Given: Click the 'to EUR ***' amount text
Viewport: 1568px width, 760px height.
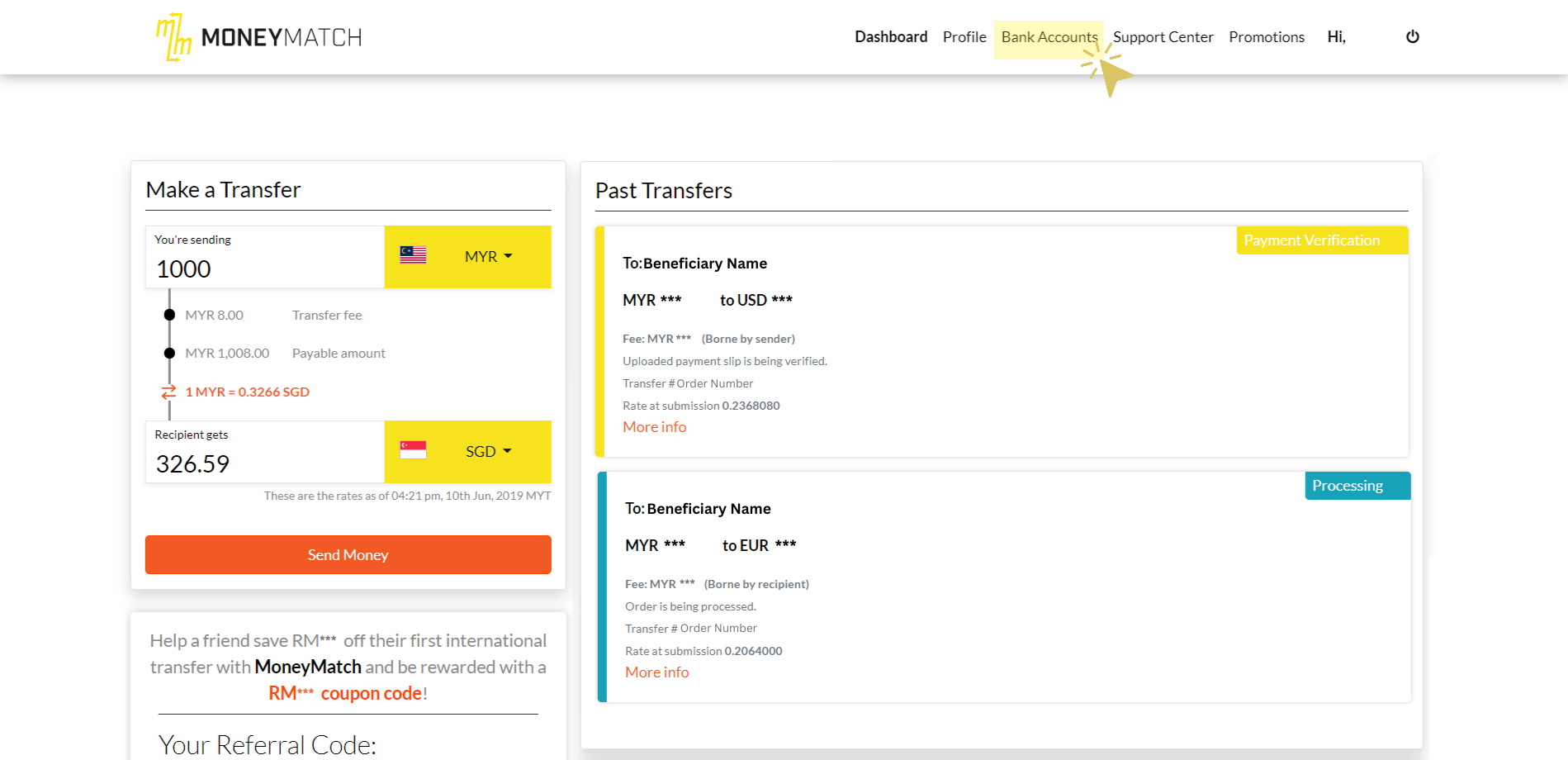Looking at the screenshot, I should pos(760,545).
